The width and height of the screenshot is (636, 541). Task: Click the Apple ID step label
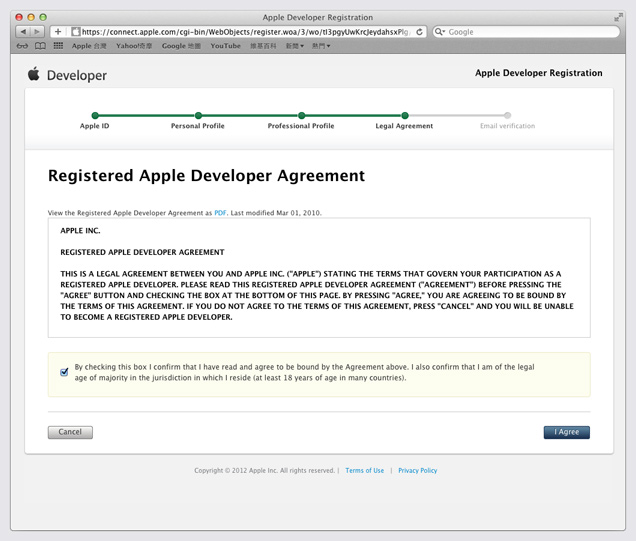pos(95,126)
